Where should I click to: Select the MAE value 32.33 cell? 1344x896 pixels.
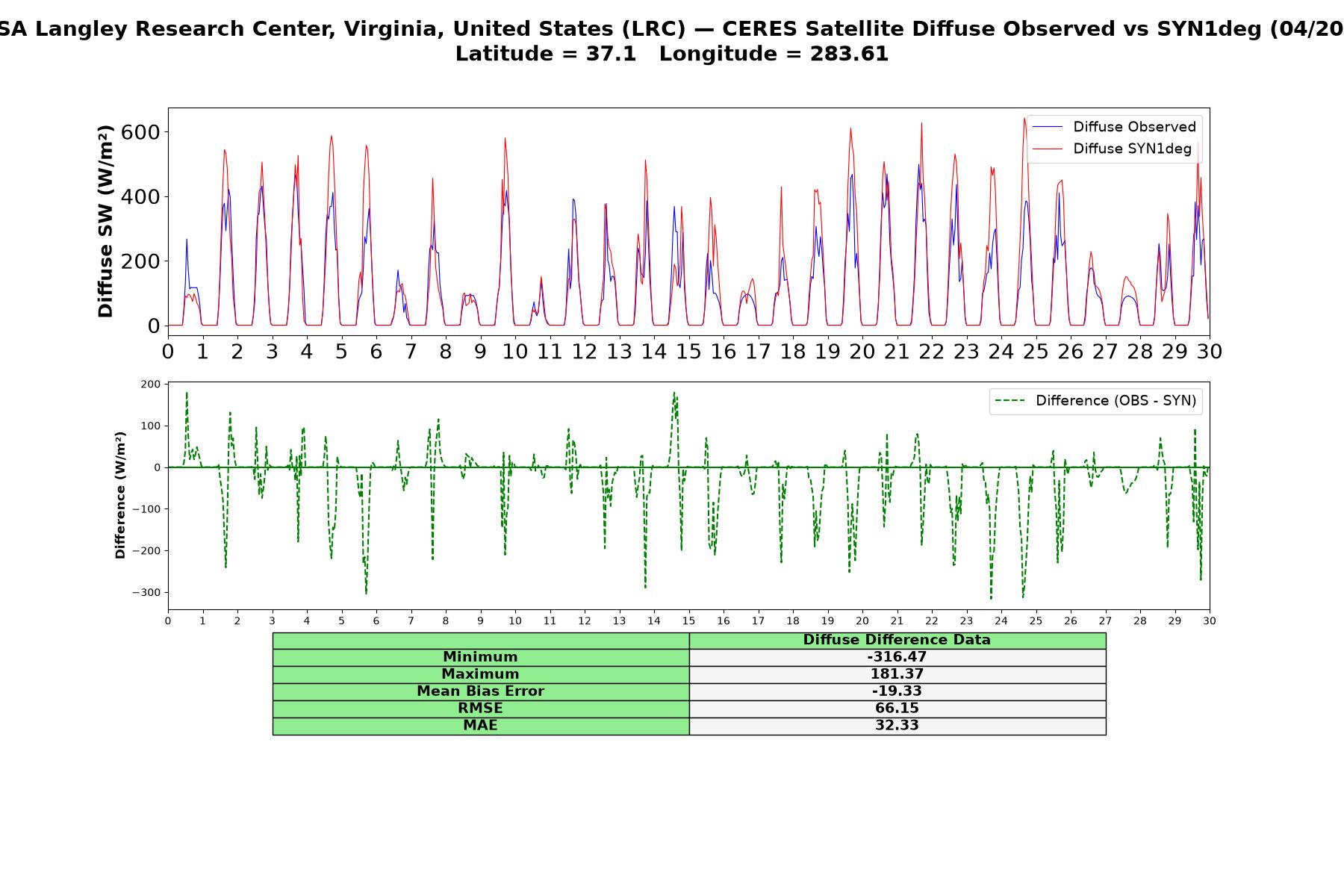coord(897,726)
